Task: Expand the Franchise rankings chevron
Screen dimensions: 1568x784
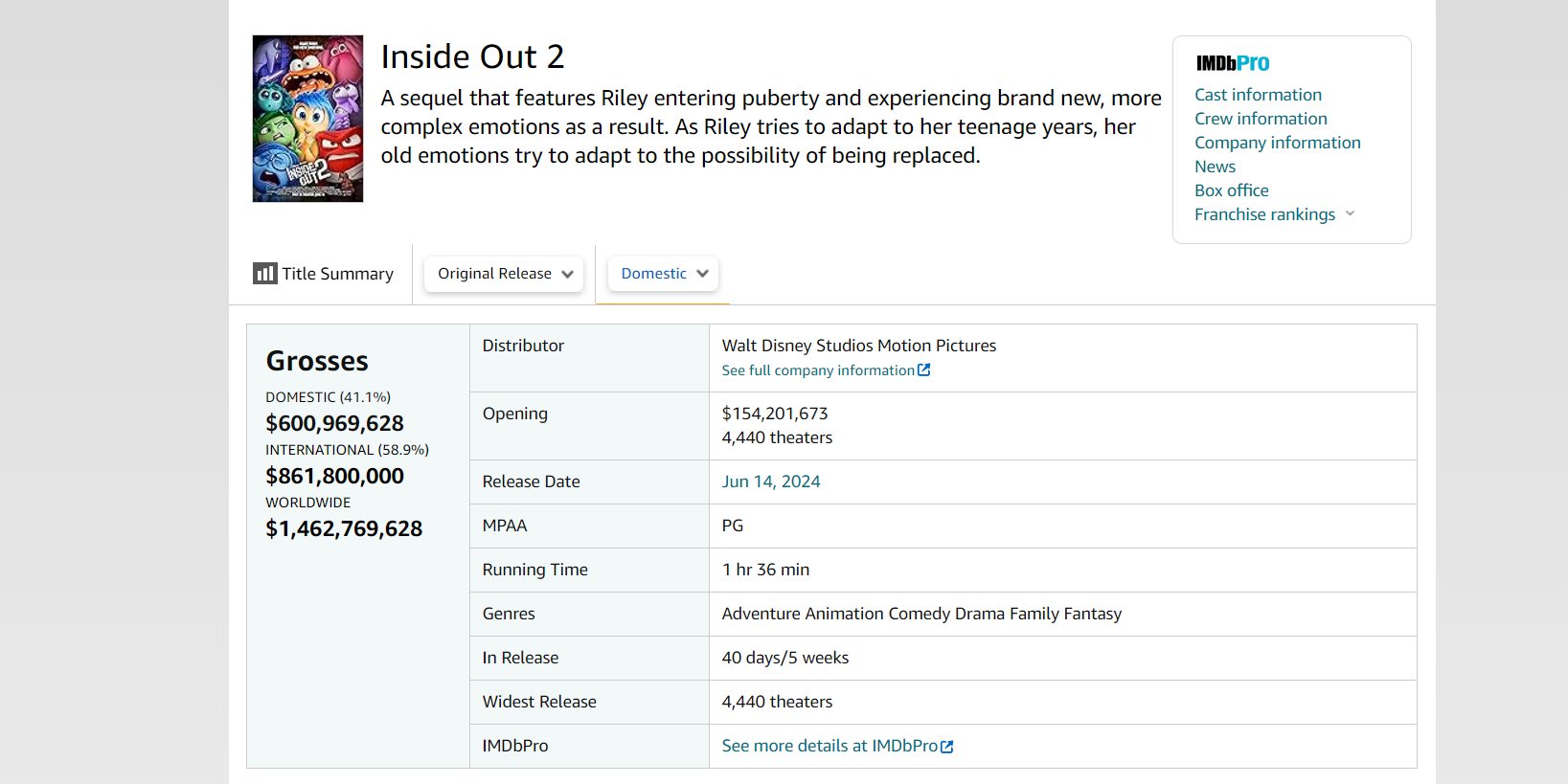Action: pyautogui.click(x=1350, y=213)
